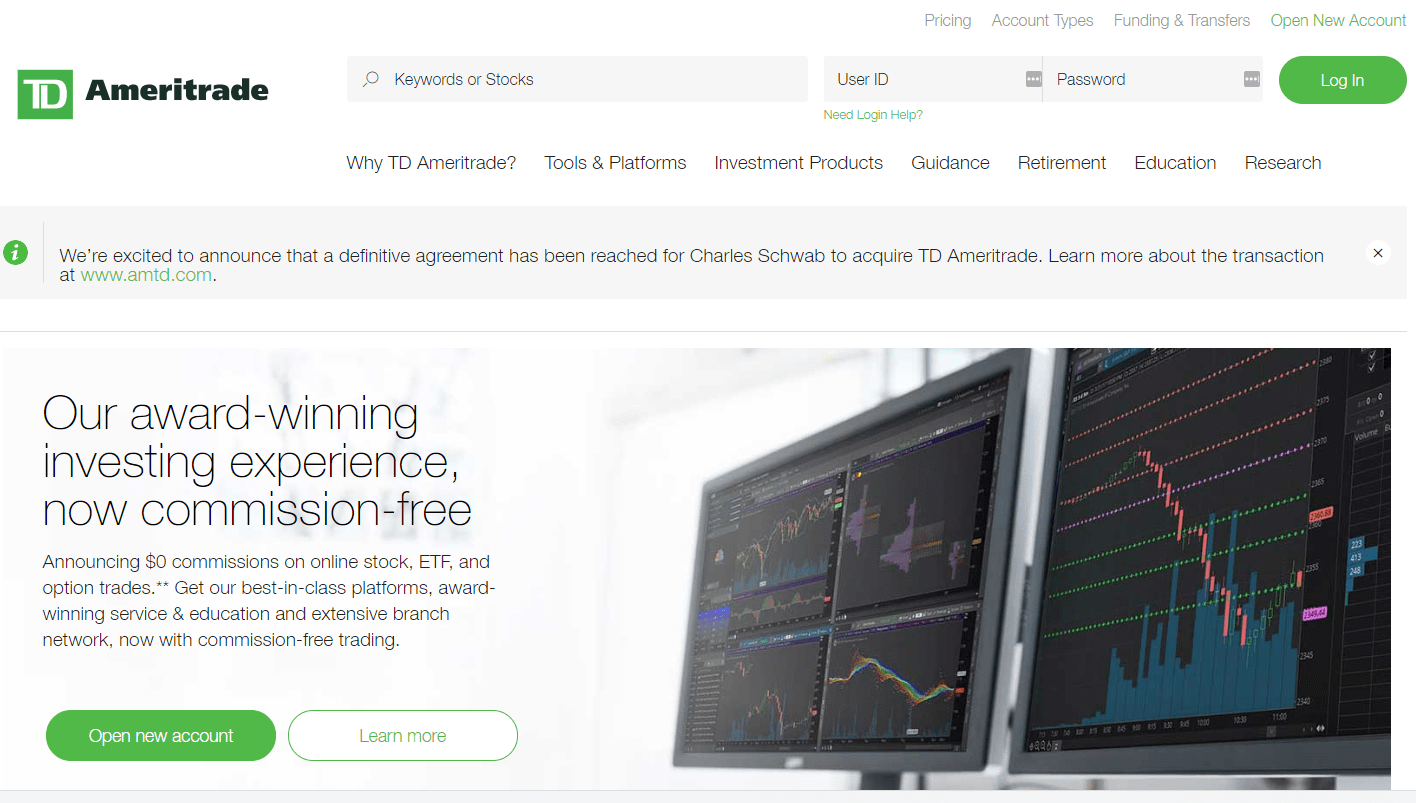Open the Guidance menu

[950, 163]
